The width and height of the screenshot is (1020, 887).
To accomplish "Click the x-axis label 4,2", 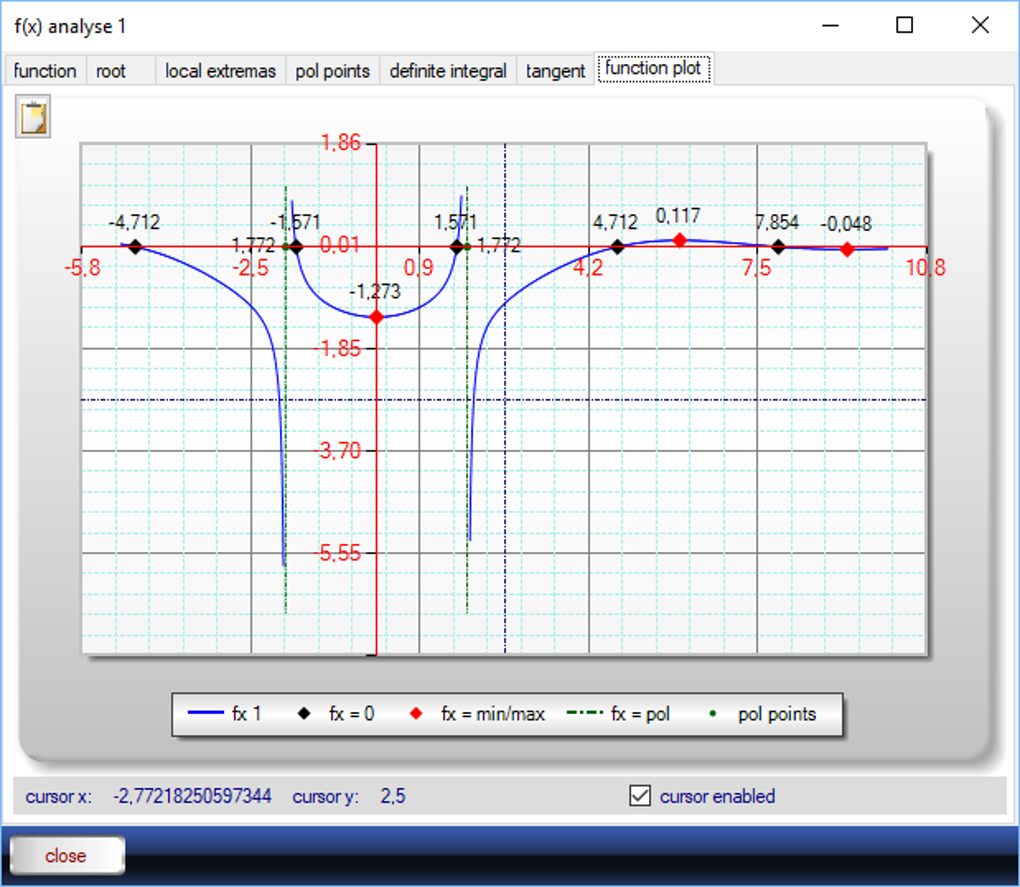I will 588,268.
